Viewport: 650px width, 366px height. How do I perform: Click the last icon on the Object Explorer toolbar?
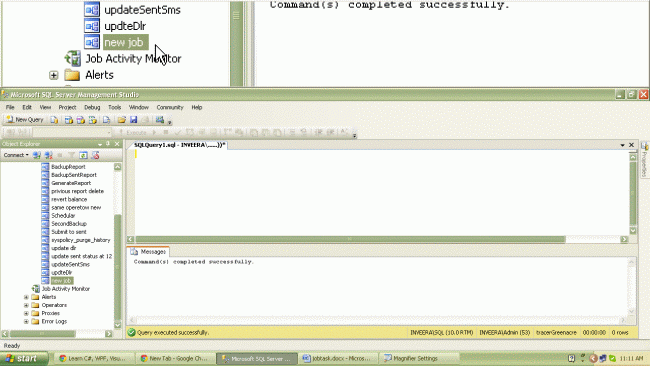(x=95, y=155)
